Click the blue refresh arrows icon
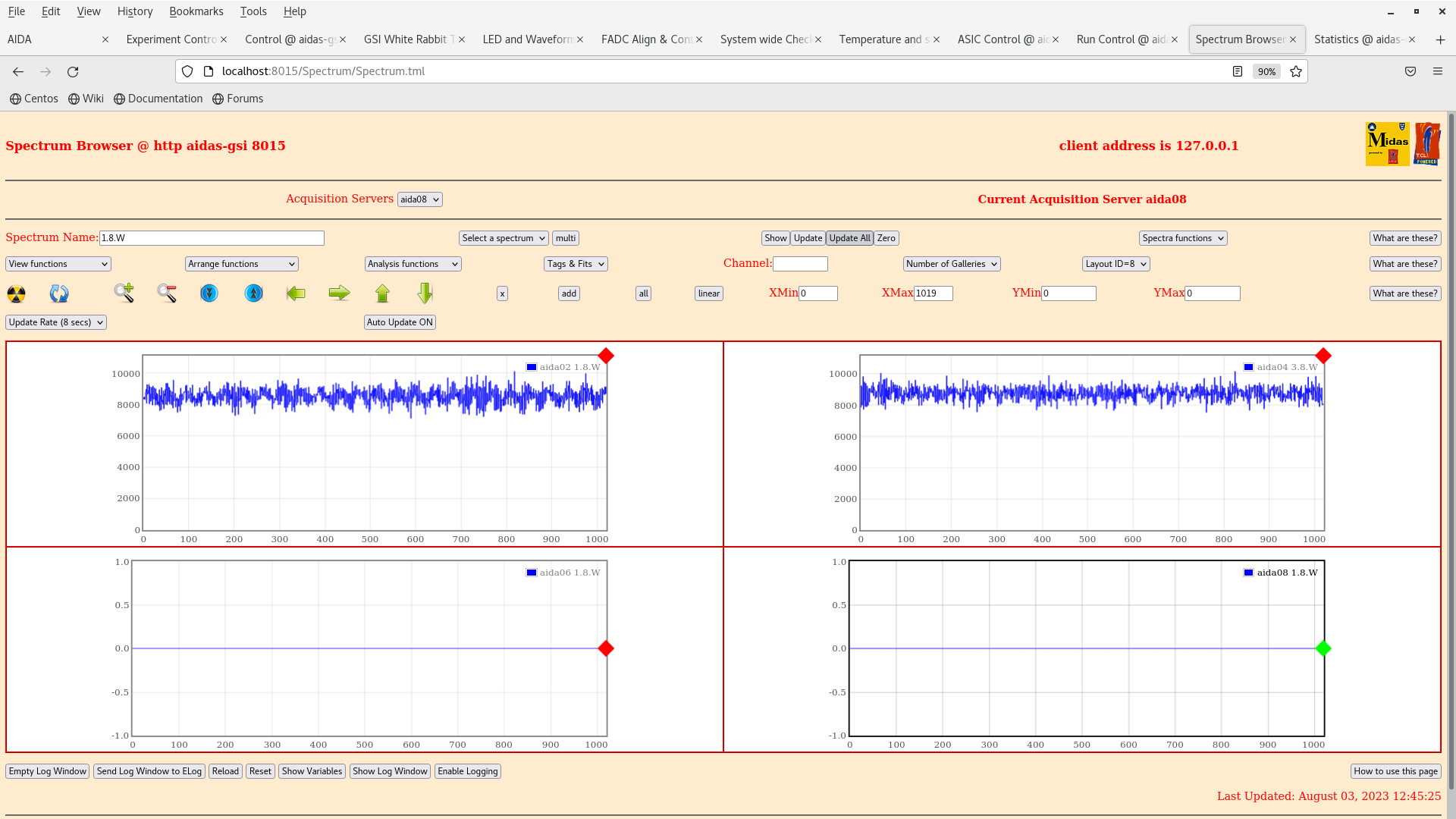Screen dimensions: 1456x819 (x=59, y=293)
